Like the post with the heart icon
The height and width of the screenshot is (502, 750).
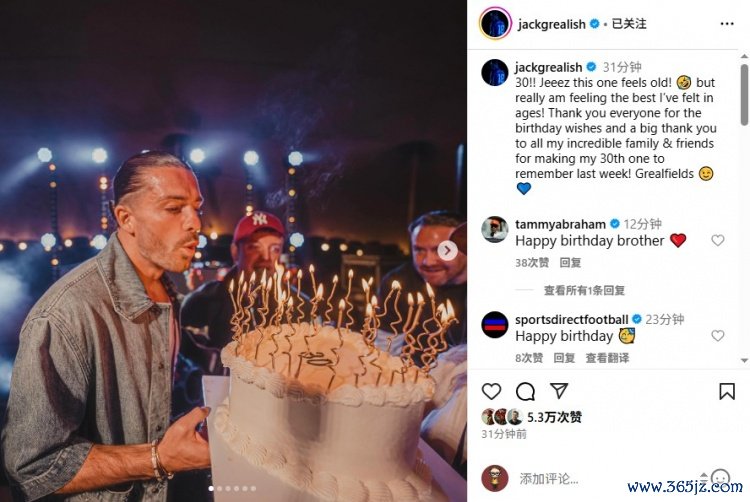(x=491, y=392)
